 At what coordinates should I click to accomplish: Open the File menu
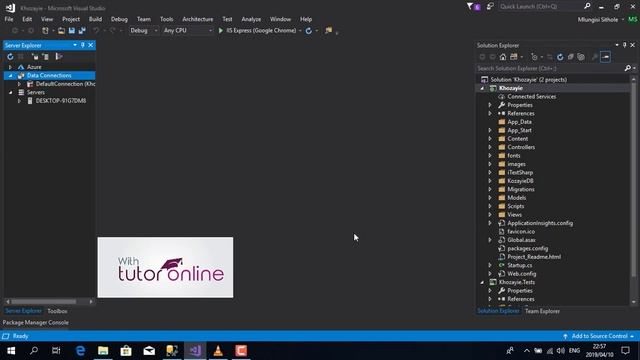coord(9,19)
